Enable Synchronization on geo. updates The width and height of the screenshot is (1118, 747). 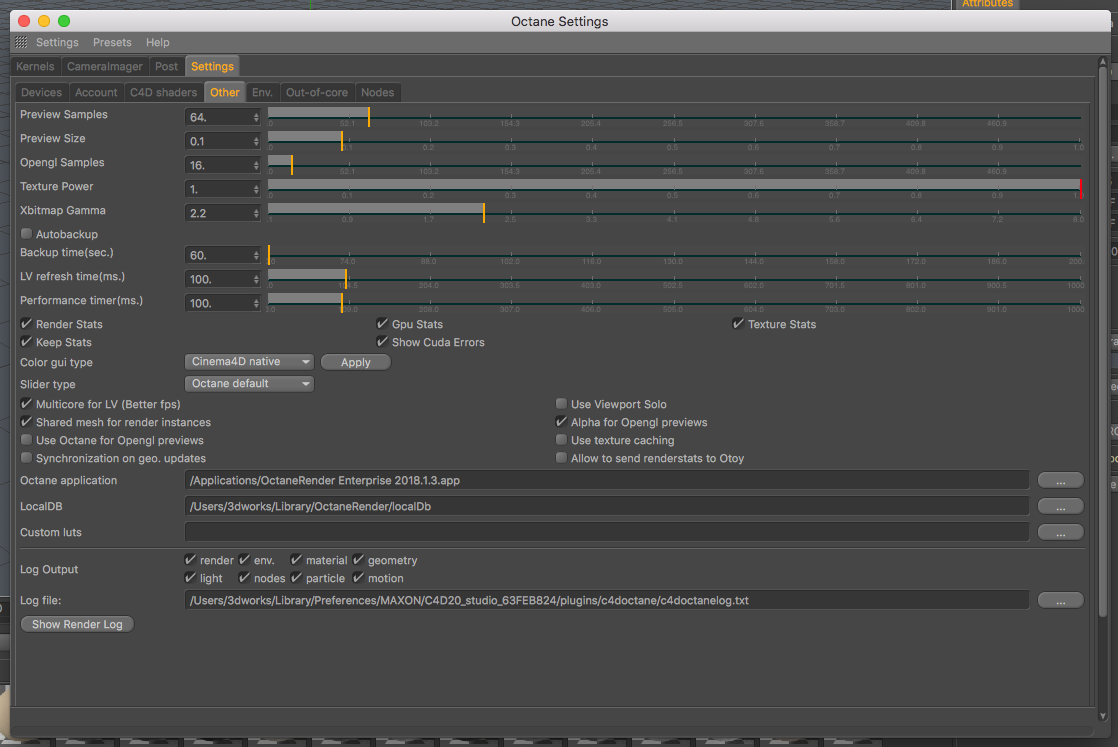coord(26,458)
